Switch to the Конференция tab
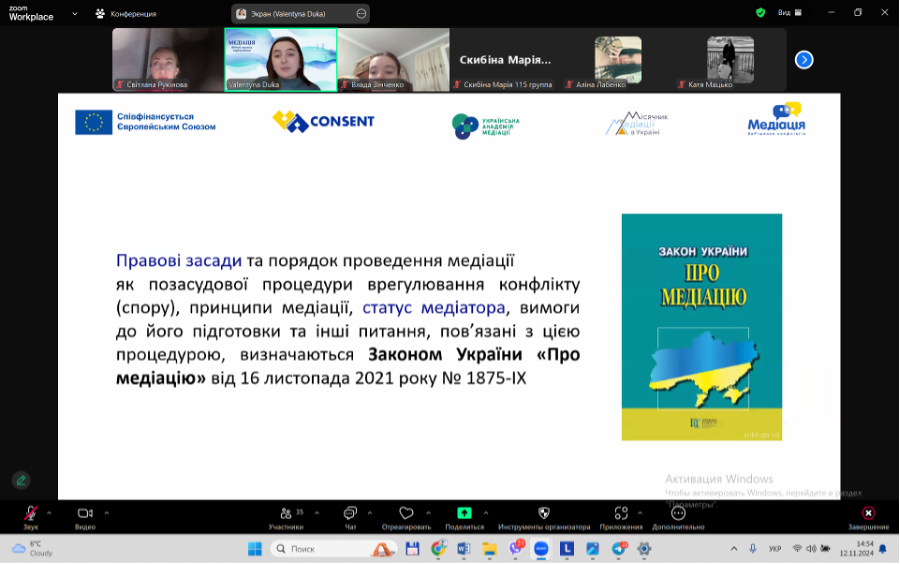The image size is (900, 564). click(125, 13)
